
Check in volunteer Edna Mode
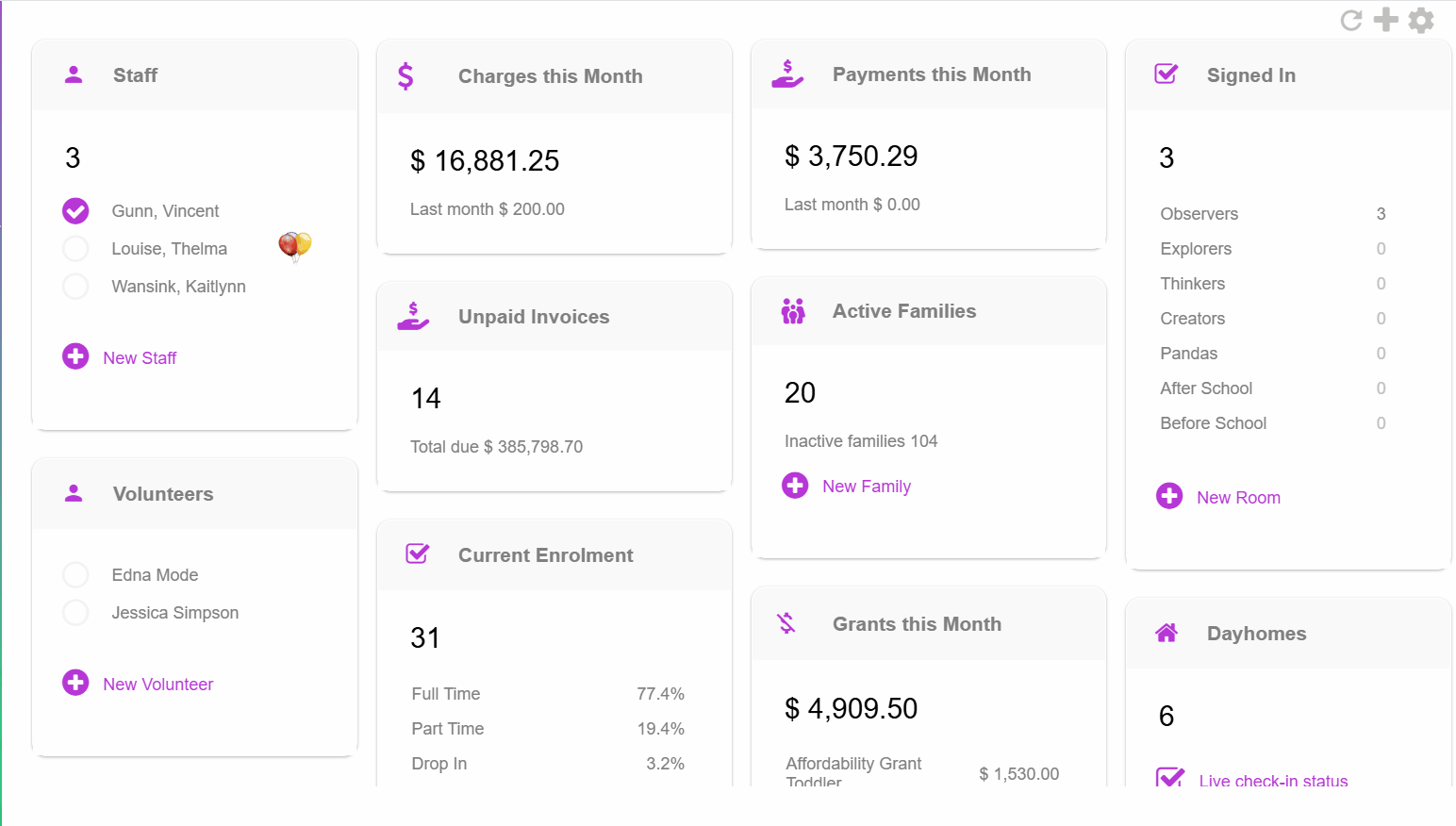pos(75,574)
